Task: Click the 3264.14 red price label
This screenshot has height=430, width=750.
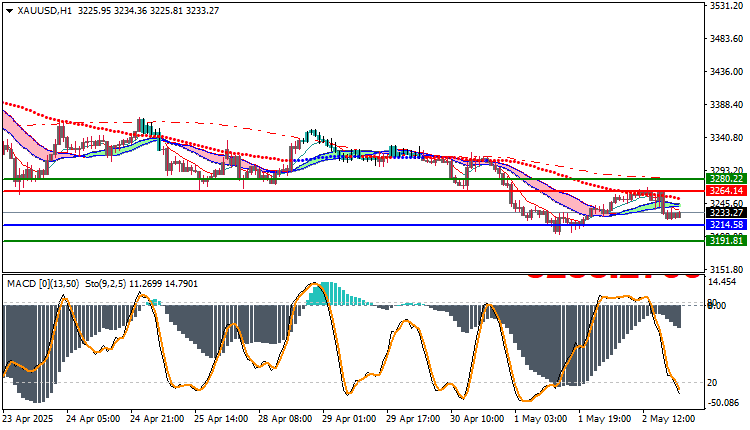Action: (x=727, y=191)
